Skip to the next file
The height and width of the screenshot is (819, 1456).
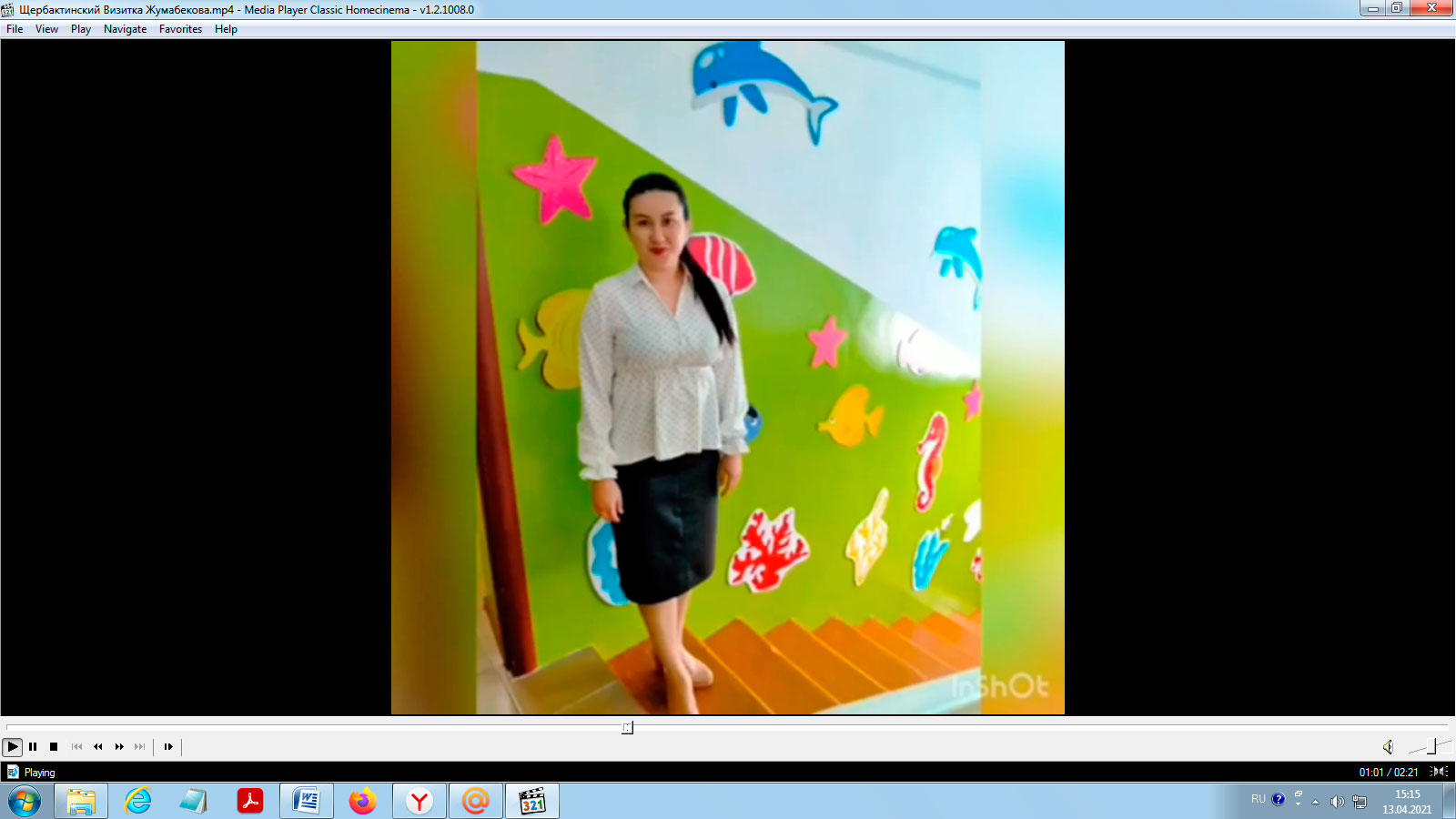140,747
